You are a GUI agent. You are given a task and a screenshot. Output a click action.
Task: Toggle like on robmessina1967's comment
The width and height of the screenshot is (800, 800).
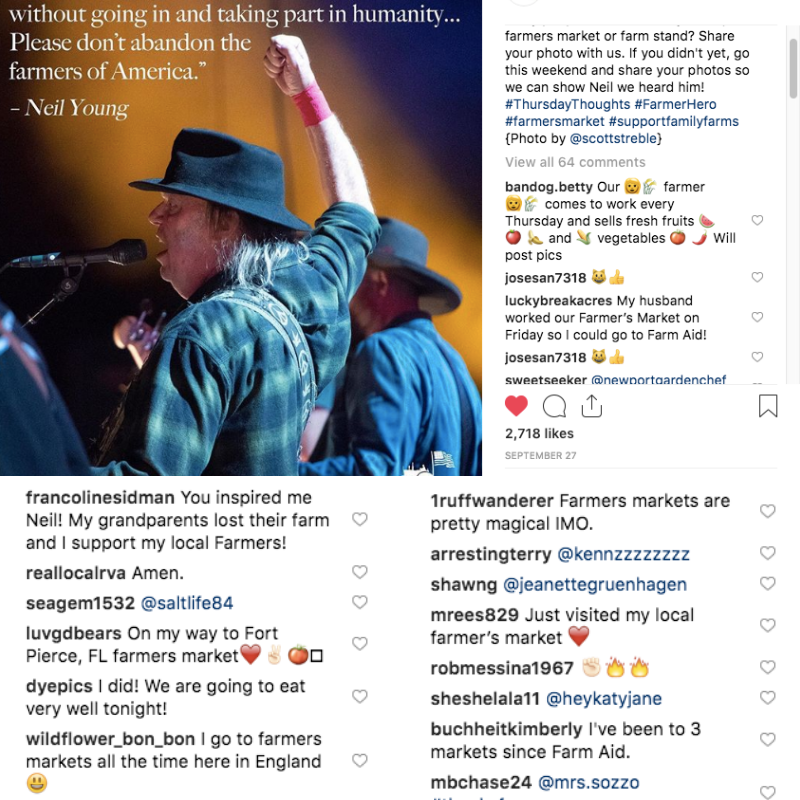coord(768,667)
